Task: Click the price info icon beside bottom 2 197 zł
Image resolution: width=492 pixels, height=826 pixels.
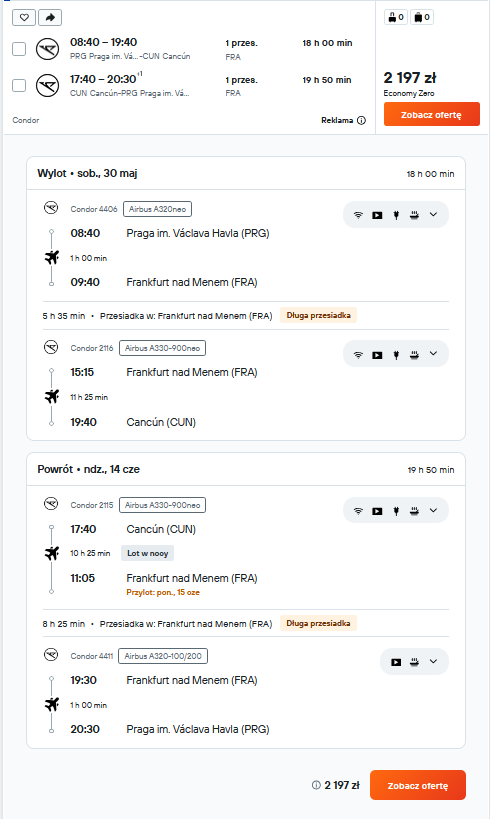Action: (x=316, y=785)
